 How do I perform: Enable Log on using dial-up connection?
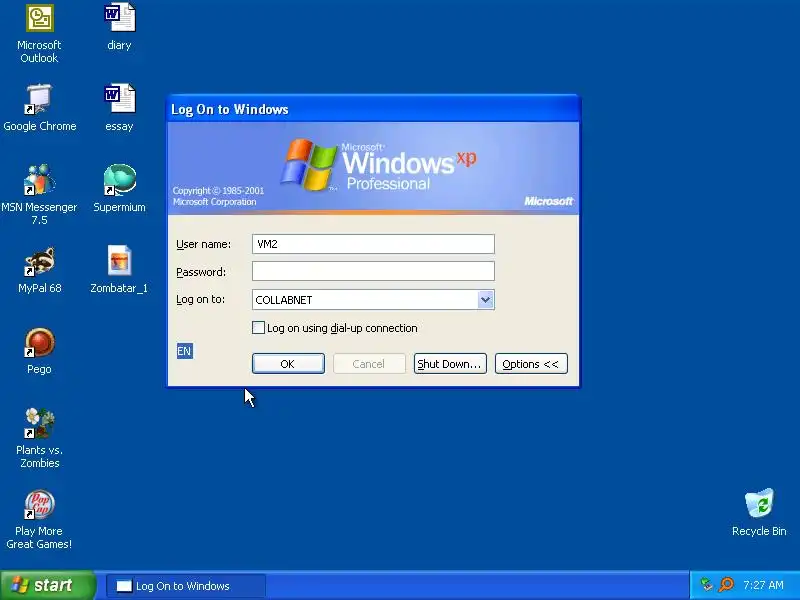pyautogui.click(x=259, y=328)
